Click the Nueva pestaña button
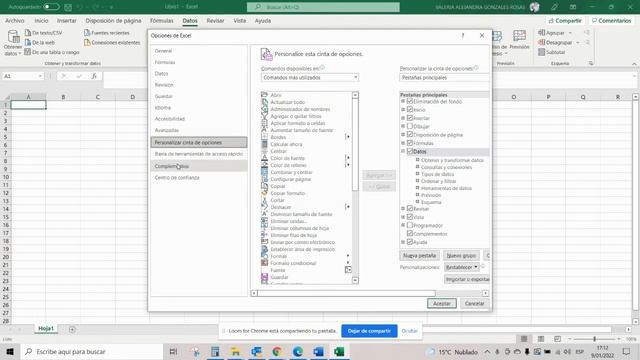 [419, 256]
